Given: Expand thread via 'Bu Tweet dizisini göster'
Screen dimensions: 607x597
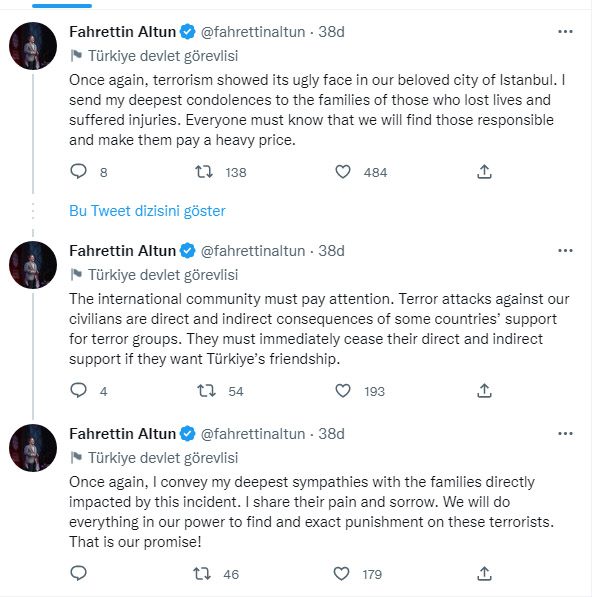Looking at the screenshot, I should click(147, 211).
